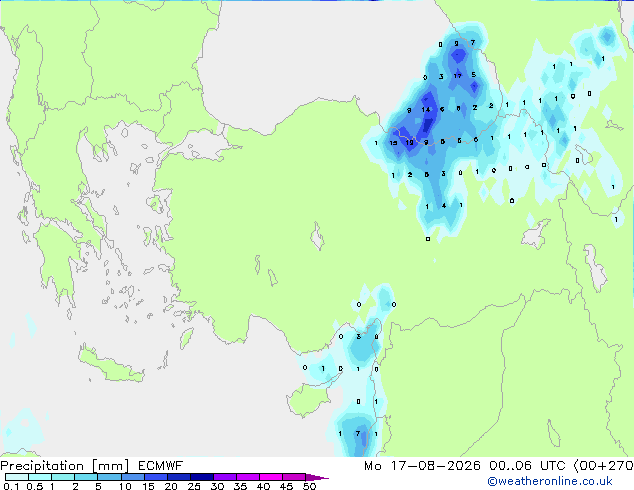The image size is (634, 490).
Task: Click the '0.1' legend scale label
Action: tap(11, 486)
